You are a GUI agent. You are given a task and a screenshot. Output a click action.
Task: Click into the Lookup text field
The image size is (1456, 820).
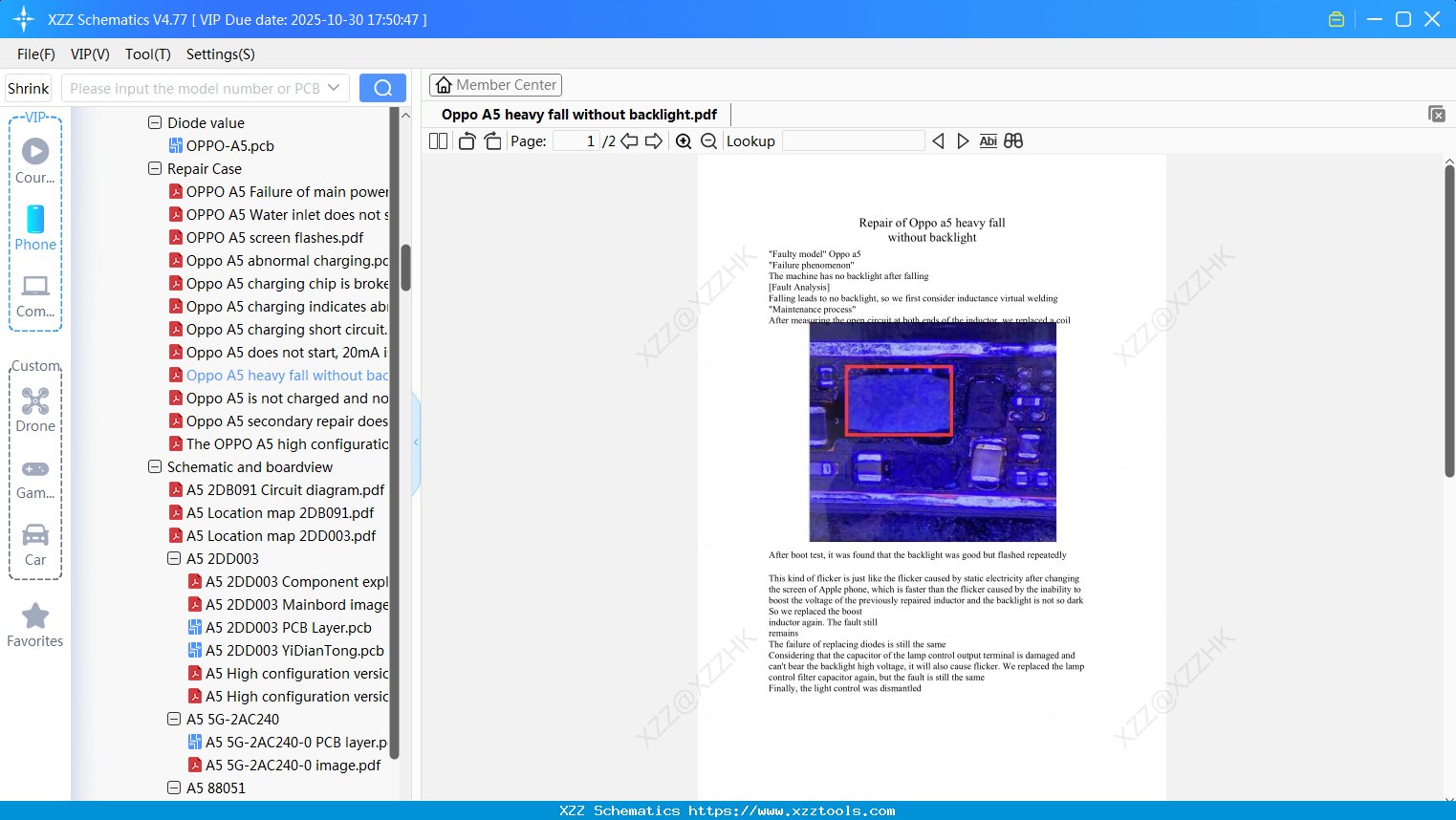pos(853,141)
